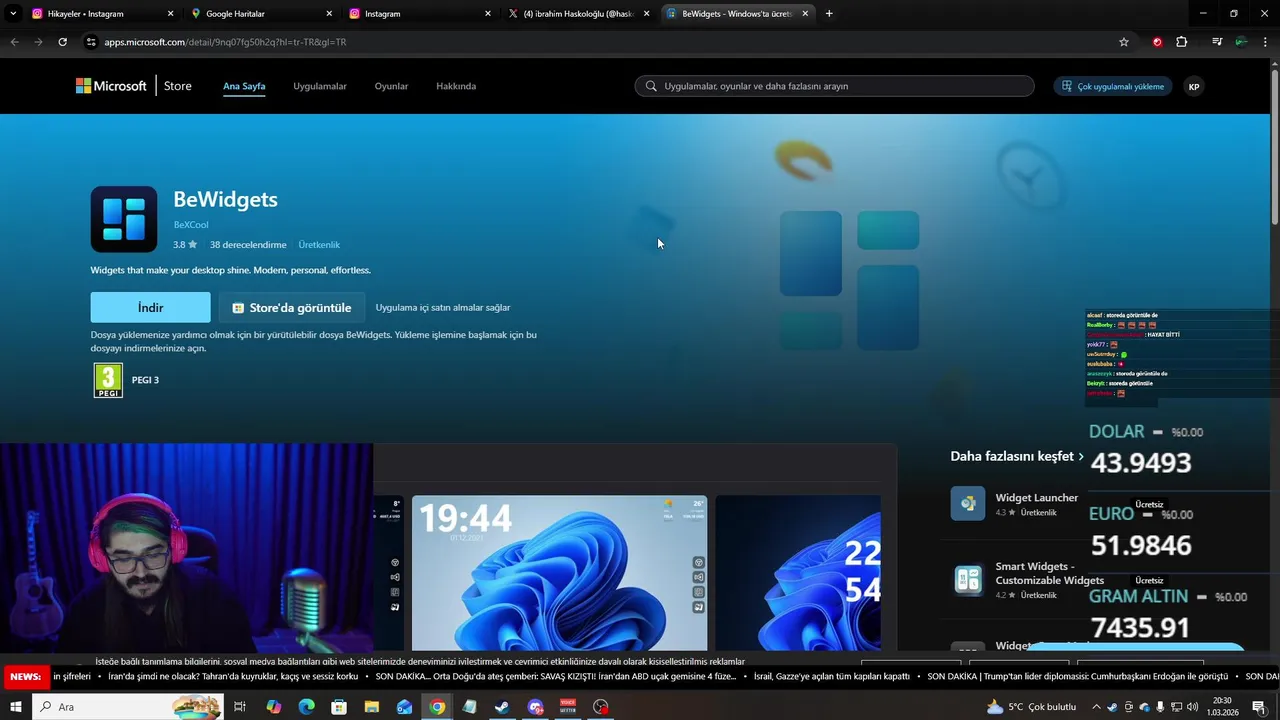This screenshot has height=720, width=1280.
Task: Open Smart Widgets - Customizable Widgets link
Action: [1049, 573]
